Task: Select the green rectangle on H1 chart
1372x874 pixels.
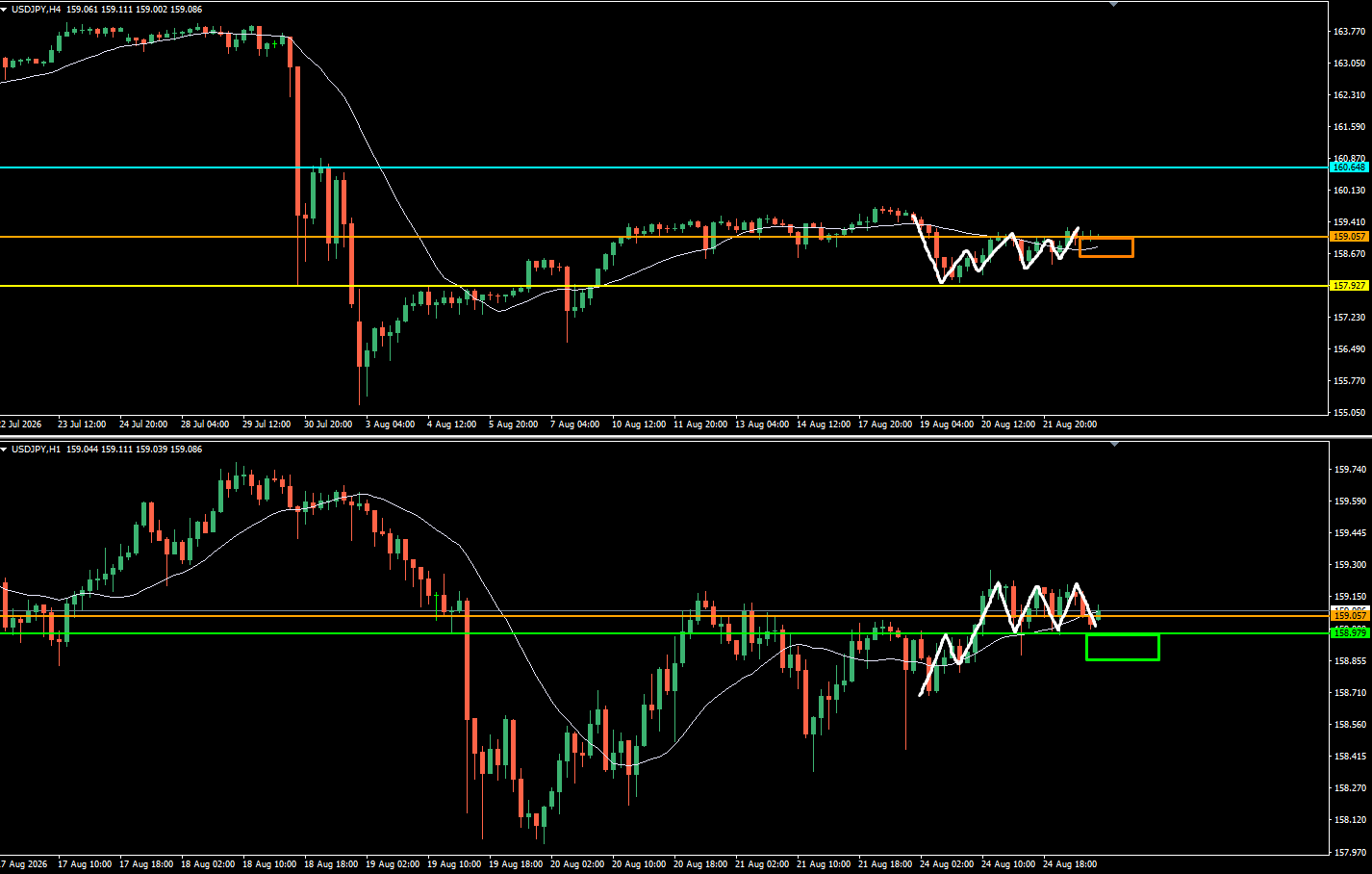Action: pos(1123,647)
